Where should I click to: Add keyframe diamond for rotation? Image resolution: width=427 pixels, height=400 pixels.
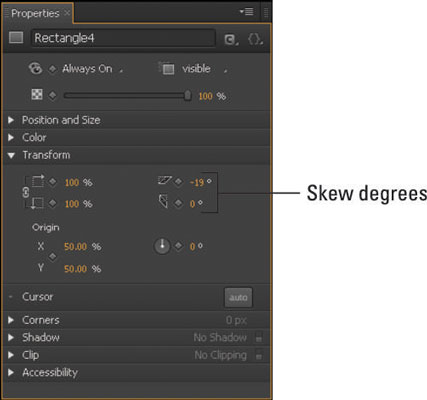(x=179, y=246)
